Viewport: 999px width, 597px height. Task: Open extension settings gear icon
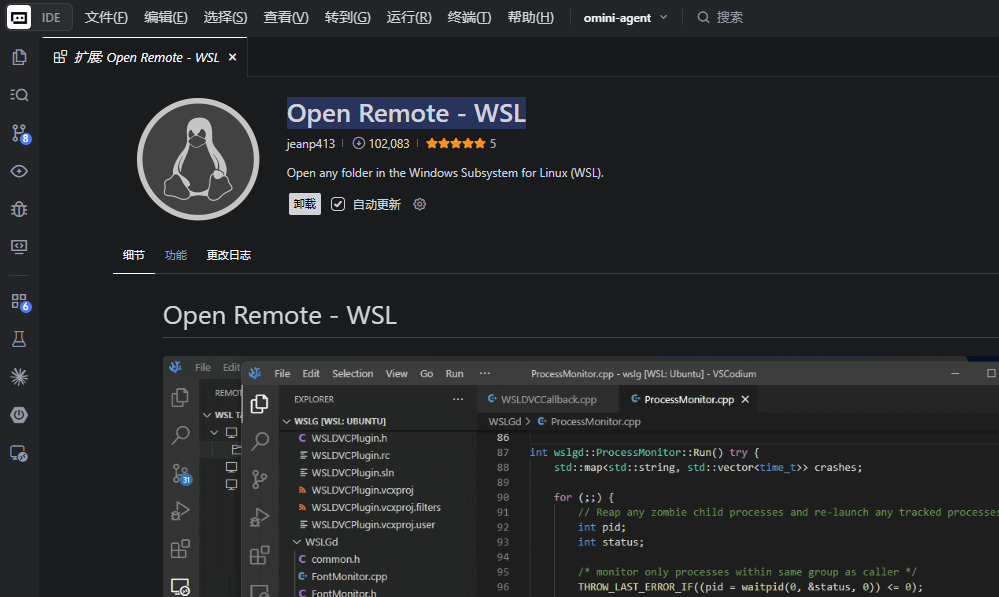click(x=419, y=205)
